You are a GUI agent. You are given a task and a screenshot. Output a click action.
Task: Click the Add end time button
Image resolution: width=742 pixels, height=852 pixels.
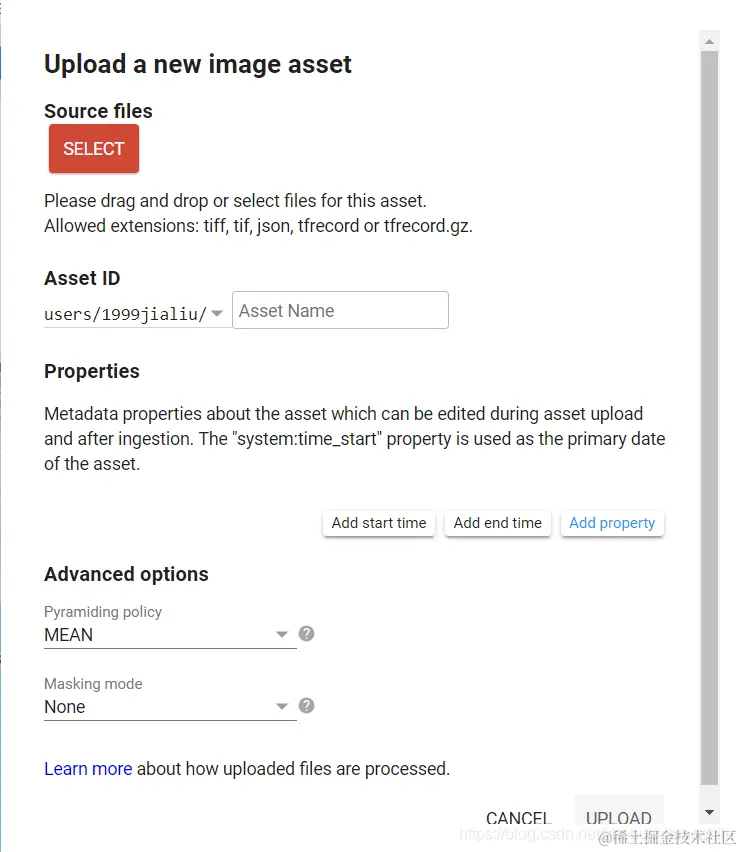(498, 523)
